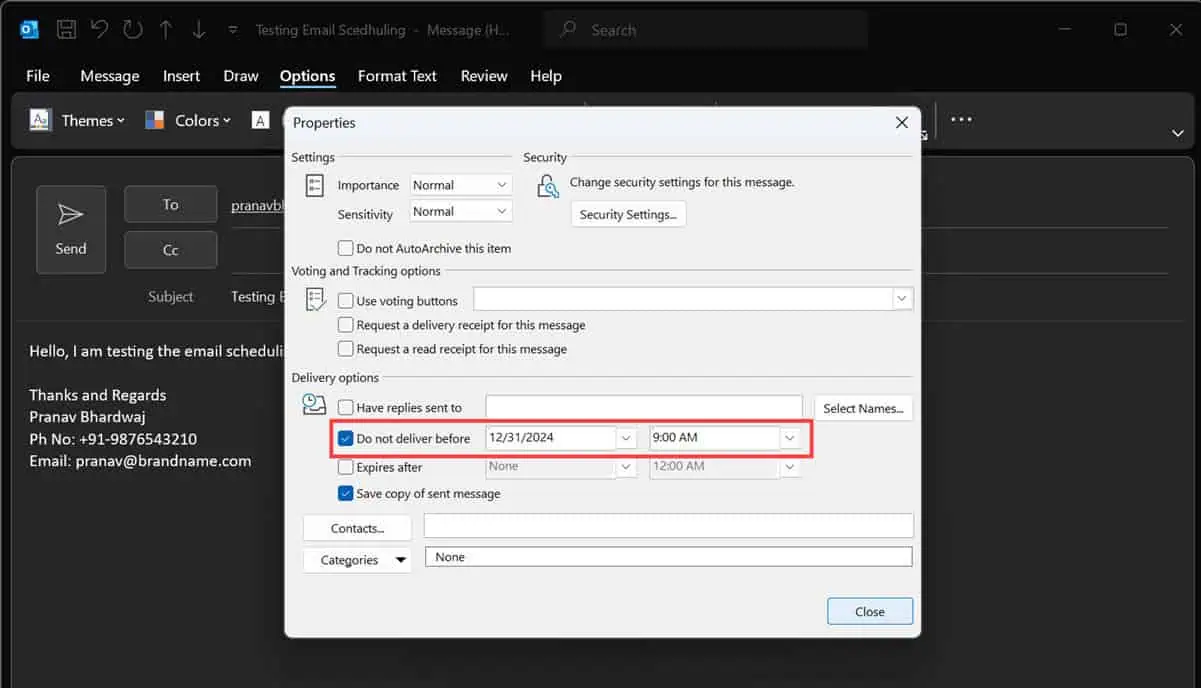
Task: Open the 9:00 AM time dropdown
Action: point(790,438)
